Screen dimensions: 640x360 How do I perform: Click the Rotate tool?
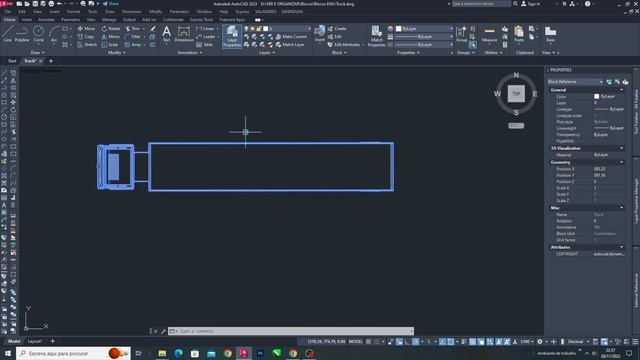pos(111,29)
